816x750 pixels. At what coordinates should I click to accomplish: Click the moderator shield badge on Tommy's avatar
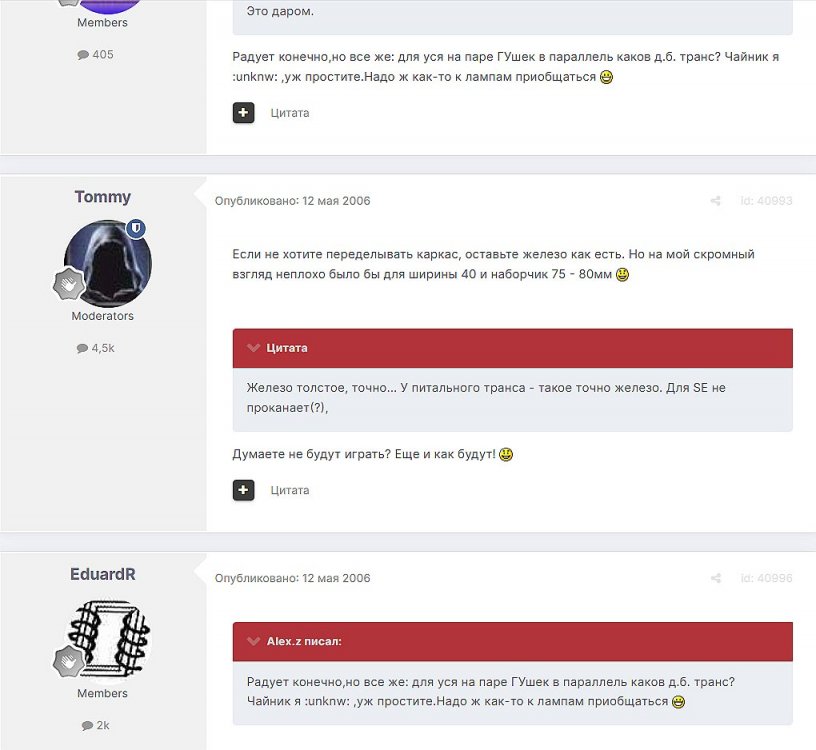tap(136, 228)
